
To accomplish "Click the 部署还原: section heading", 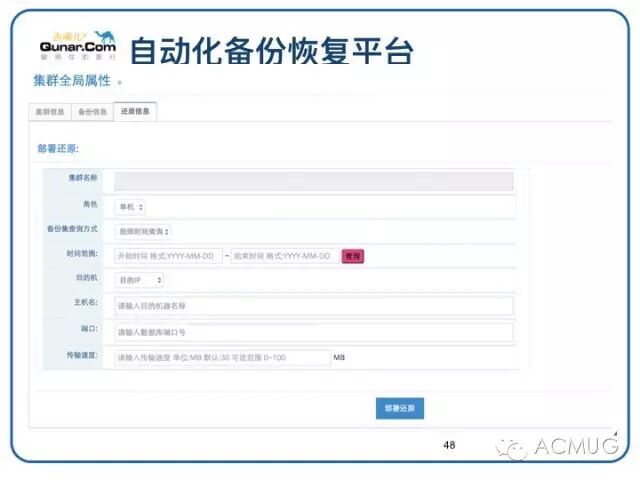I will (x=58, y=148).
